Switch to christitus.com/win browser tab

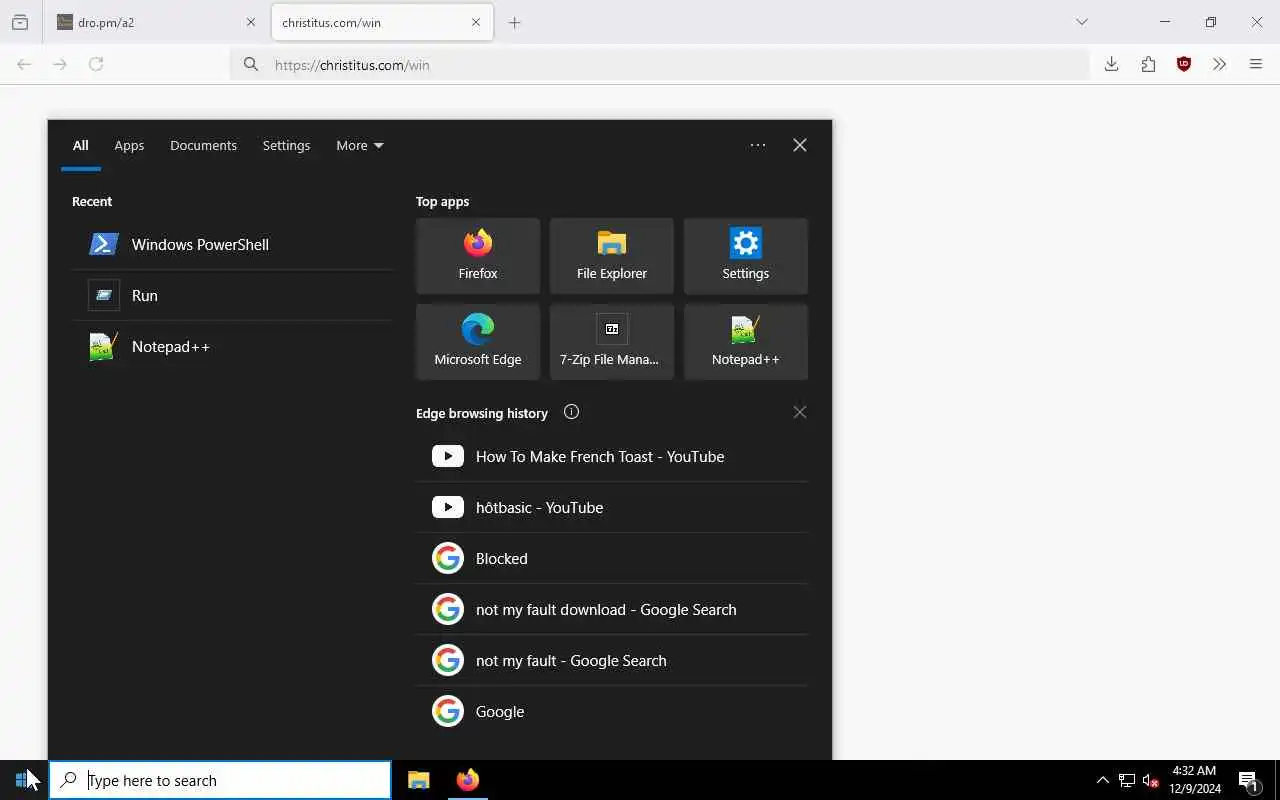382,22
